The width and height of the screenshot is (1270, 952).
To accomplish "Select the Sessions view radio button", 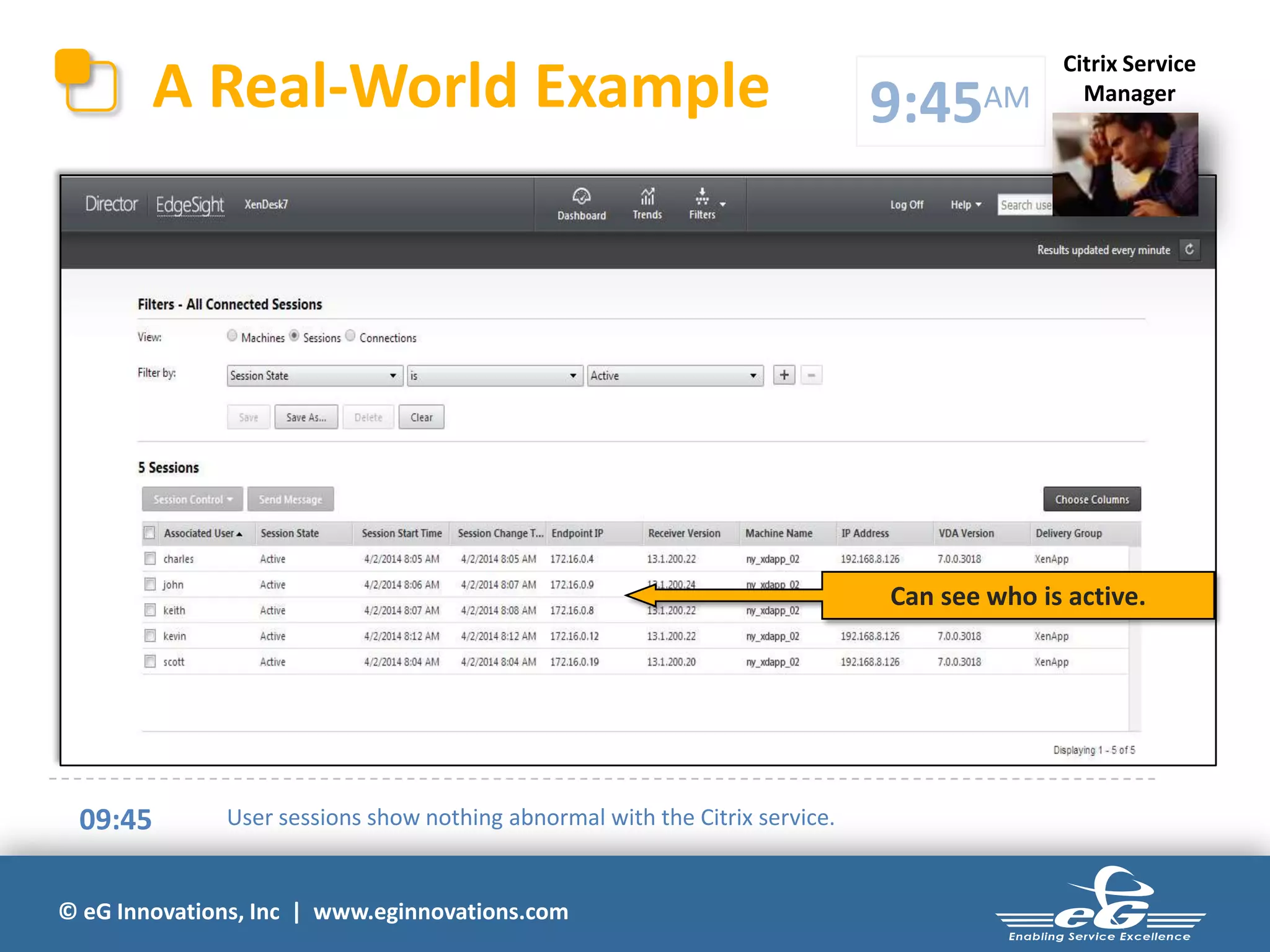I will pos(294,335).
